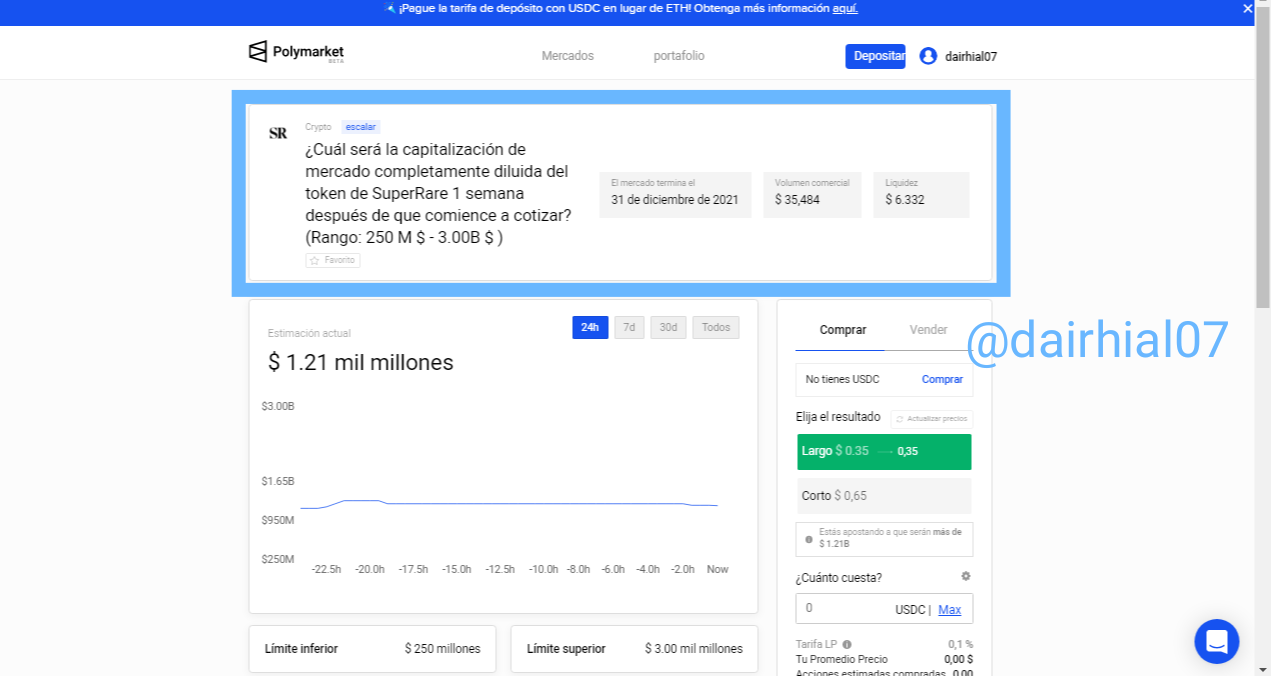The height and width of the screenshot is (676, 1271).
Task: Click the Comprar USDC link
Action: (942, 380)
